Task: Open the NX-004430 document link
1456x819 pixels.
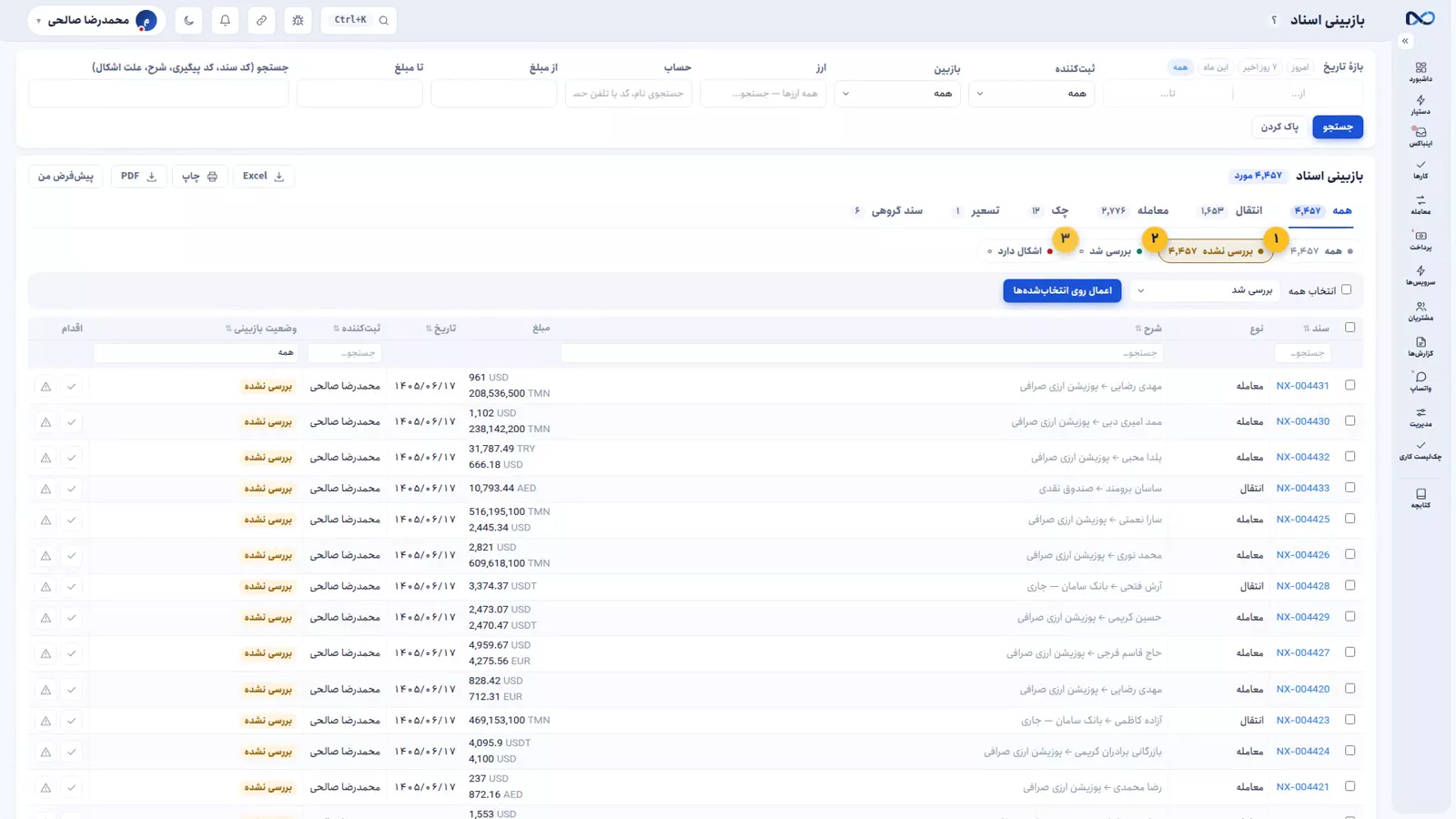Action: pyautogui.click(x=1302, y=421)
